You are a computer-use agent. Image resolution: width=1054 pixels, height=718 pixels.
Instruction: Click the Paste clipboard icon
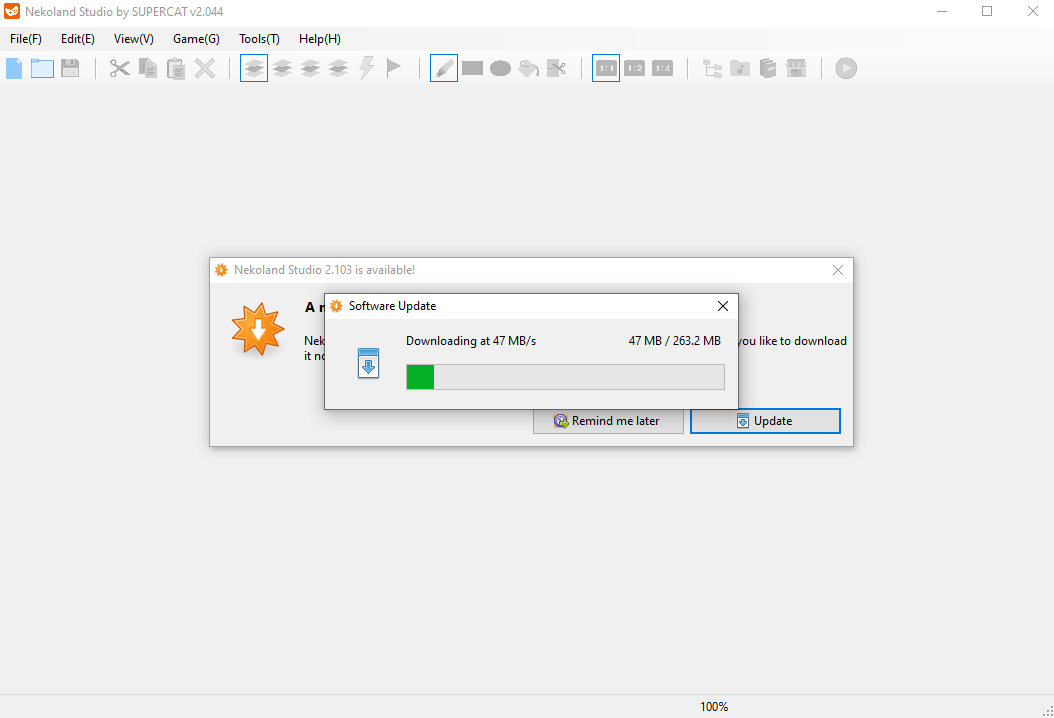176,68
